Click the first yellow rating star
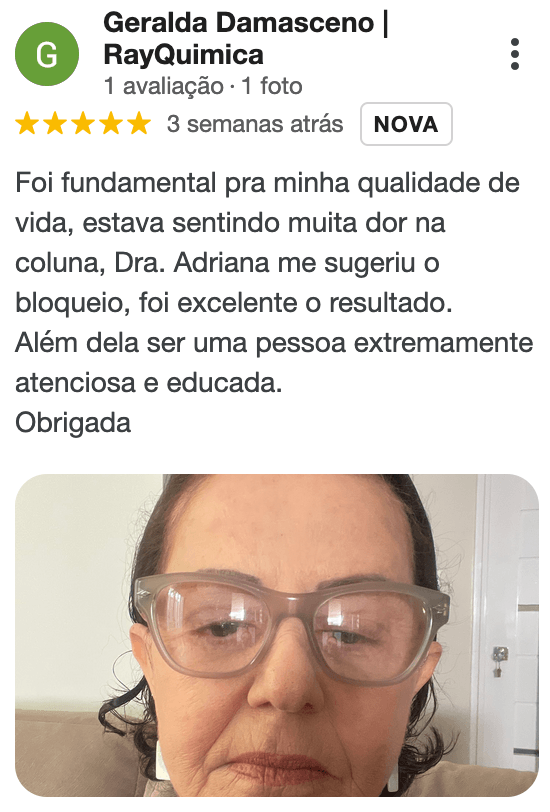Screen dimensions: 550x812 [x=27, y=124]
